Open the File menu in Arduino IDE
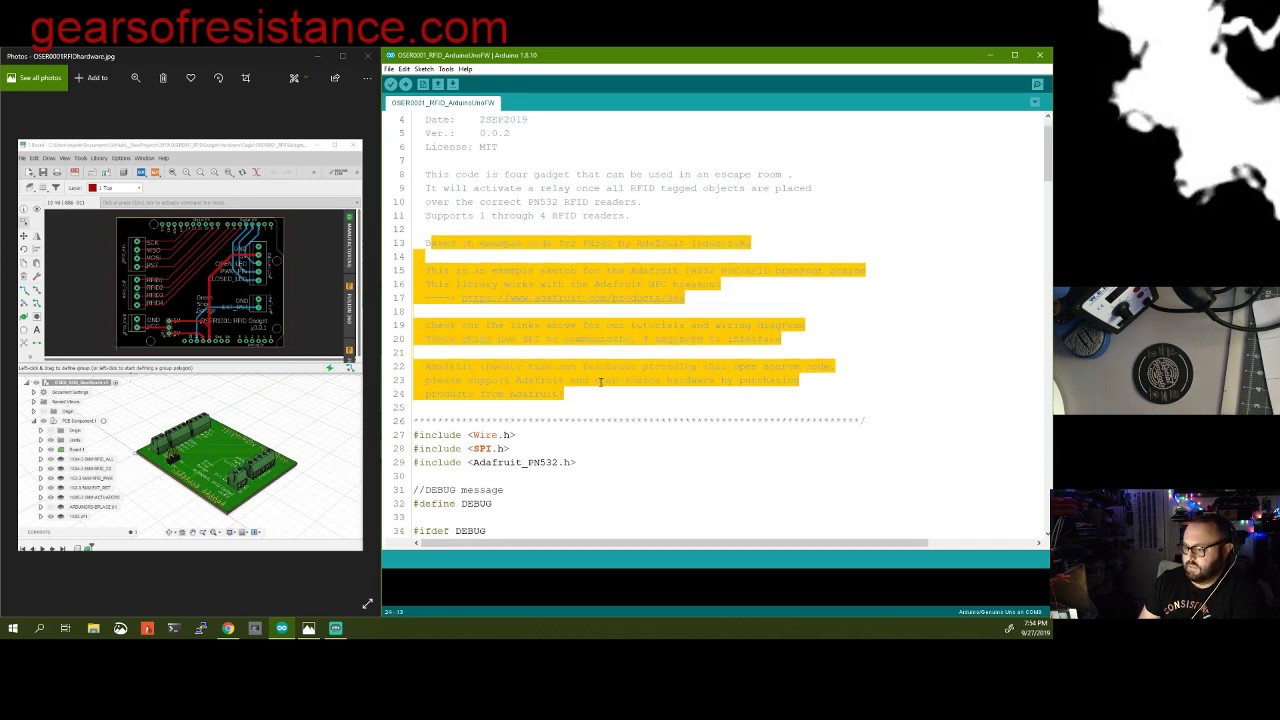Image resolution: width=1280 pixels, height=720 pixels. coord(389,69)
